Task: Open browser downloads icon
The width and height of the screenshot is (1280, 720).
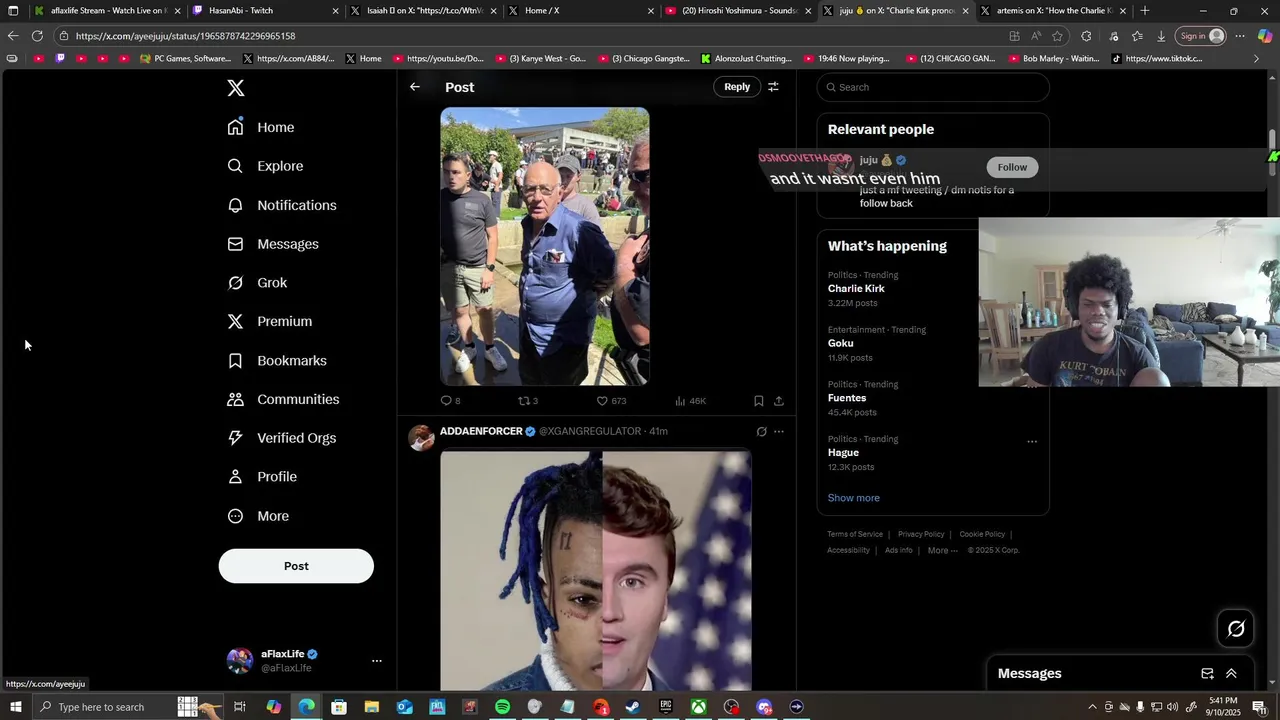Action: tap(1161, 36)
